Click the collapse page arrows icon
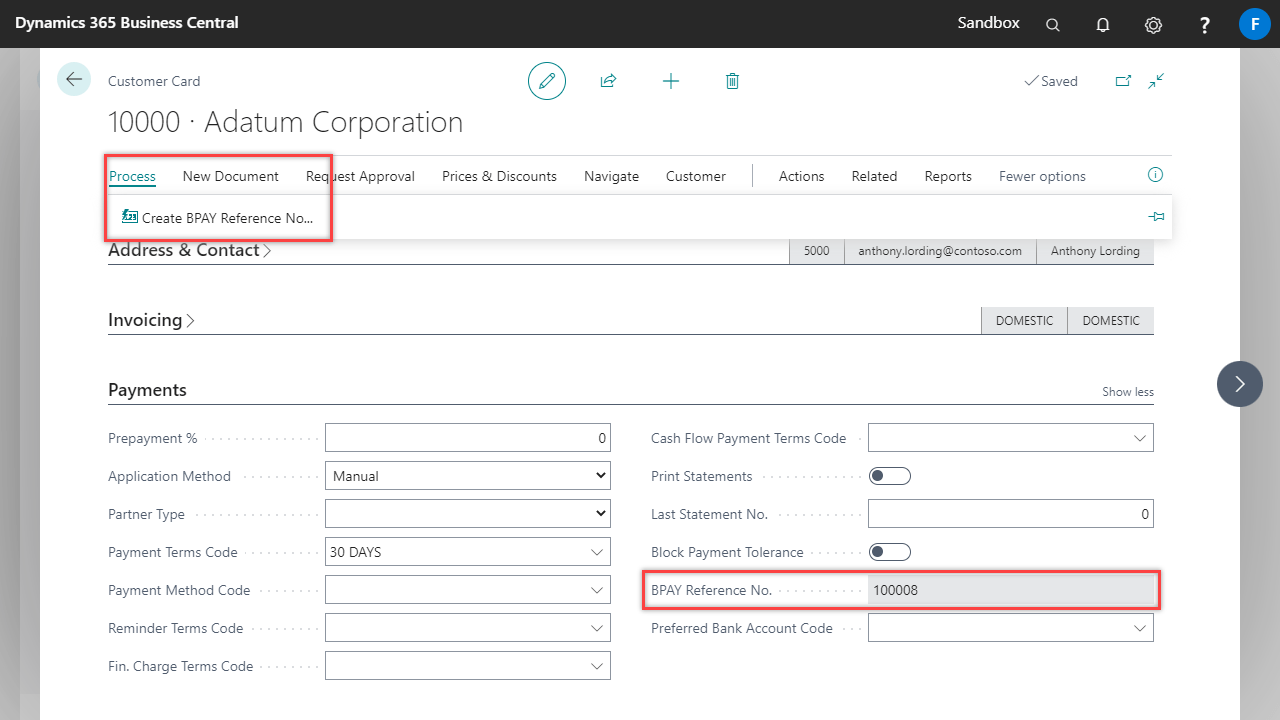 1156,81
